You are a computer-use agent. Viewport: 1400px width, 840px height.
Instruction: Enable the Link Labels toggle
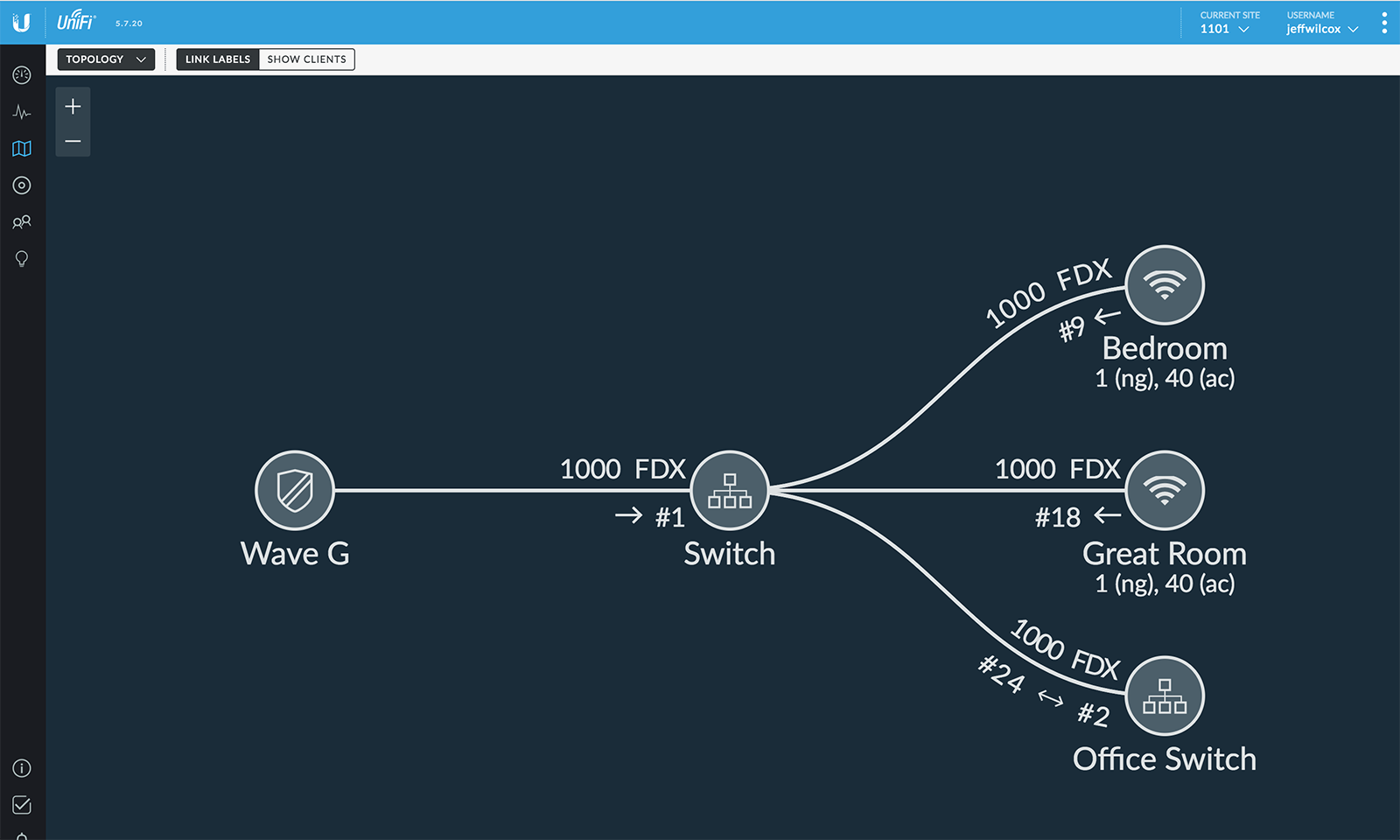218,59
